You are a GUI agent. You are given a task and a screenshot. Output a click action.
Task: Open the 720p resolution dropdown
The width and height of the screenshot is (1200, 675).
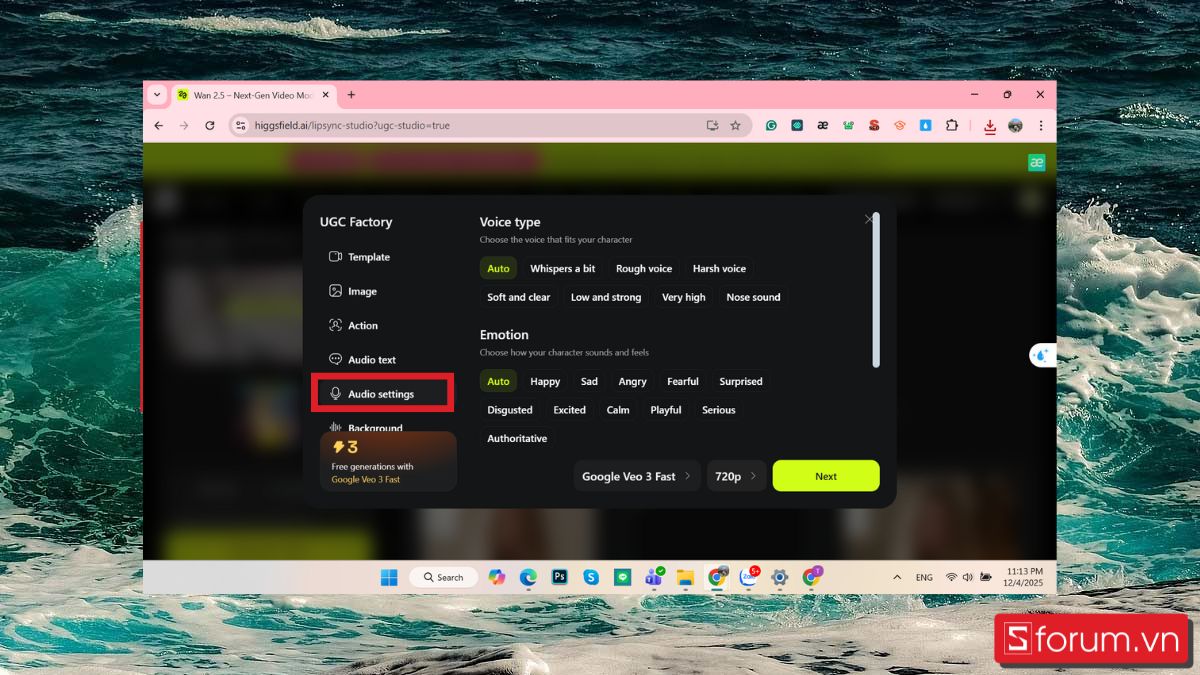[736, 476]
